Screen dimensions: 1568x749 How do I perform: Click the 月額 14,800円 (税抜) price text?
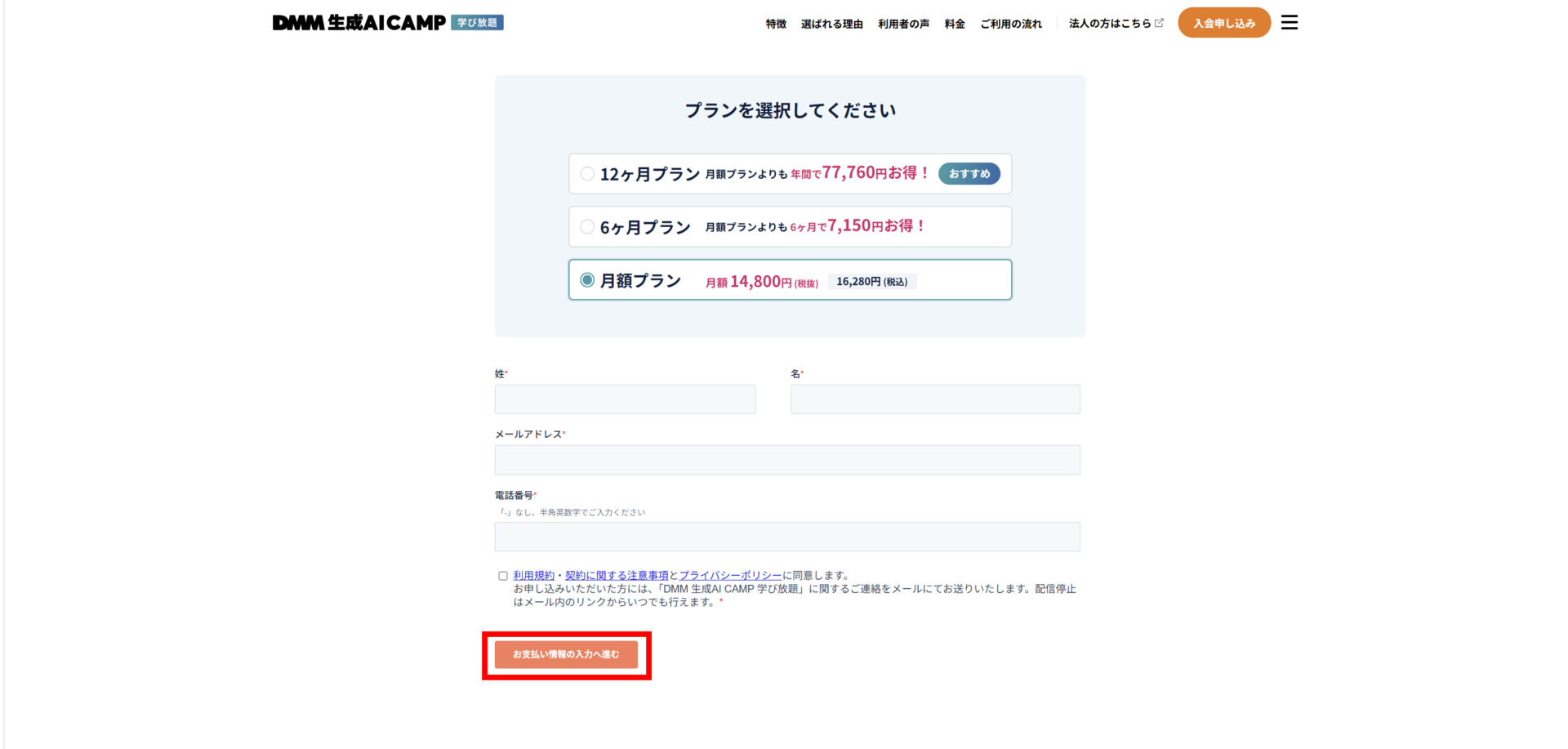(762, 282)
